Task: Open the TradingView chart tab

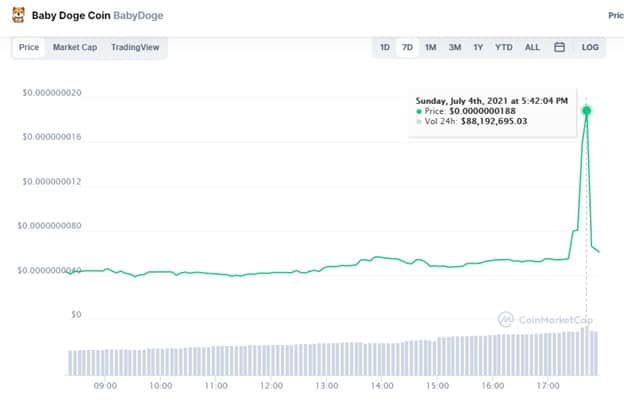Action: pyautogui.click(x=135, y=47)
